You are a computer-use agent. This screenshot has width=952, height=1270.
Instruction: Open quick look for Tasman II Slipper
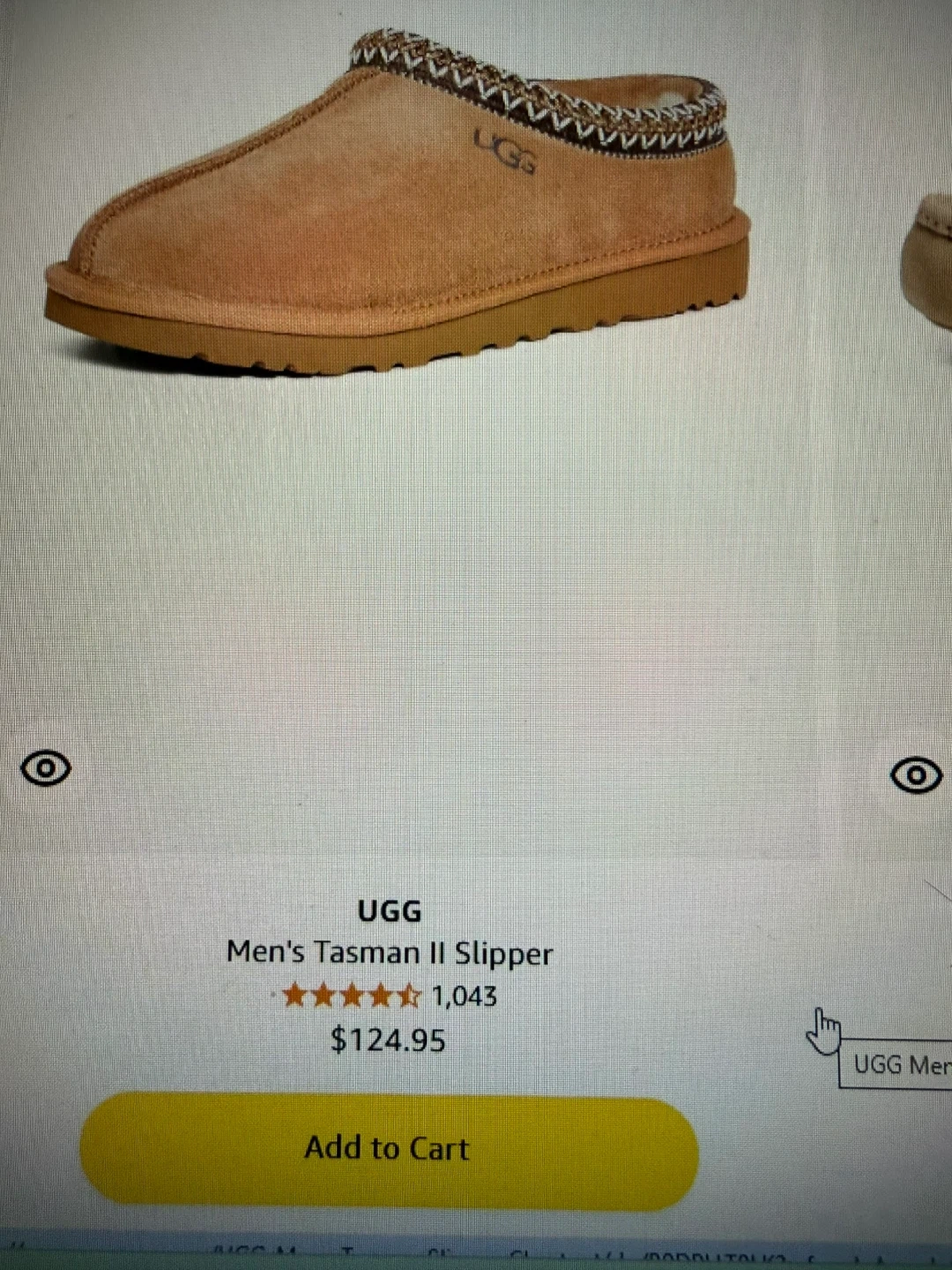46,768
